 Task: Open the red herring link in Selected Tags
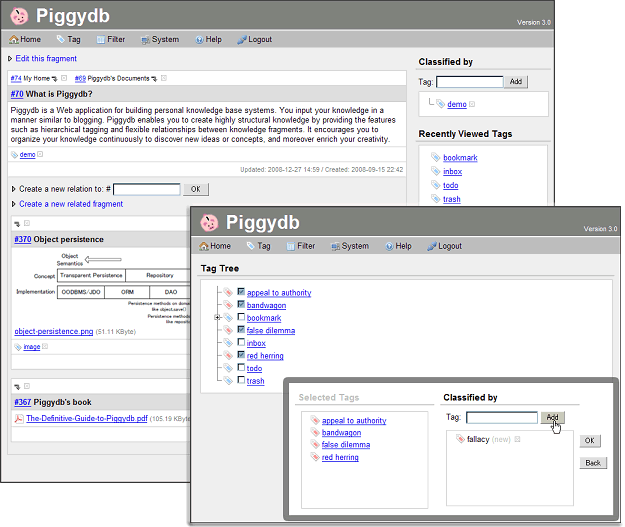(x=340, y=458)
